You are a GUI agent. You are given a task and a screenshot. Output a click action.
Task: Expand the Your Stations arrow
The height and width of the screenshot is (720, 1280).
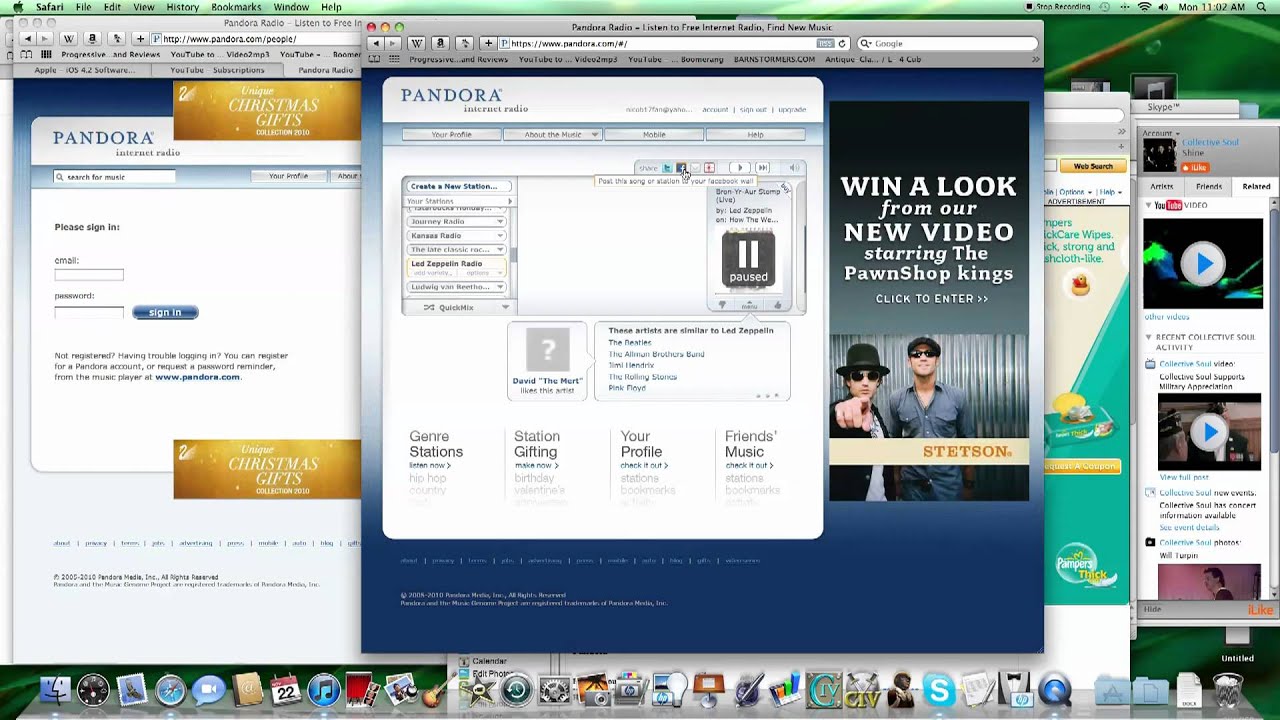(x=509, y=201)
